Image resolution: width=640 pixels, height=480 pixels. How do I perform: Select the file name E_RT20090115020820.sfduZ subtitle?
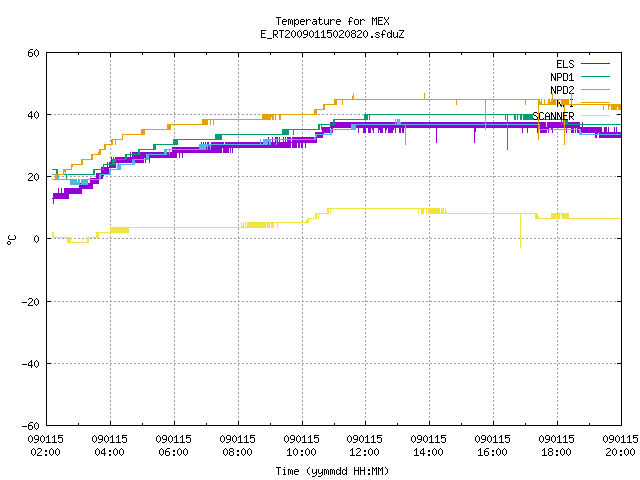coord(332,34)
